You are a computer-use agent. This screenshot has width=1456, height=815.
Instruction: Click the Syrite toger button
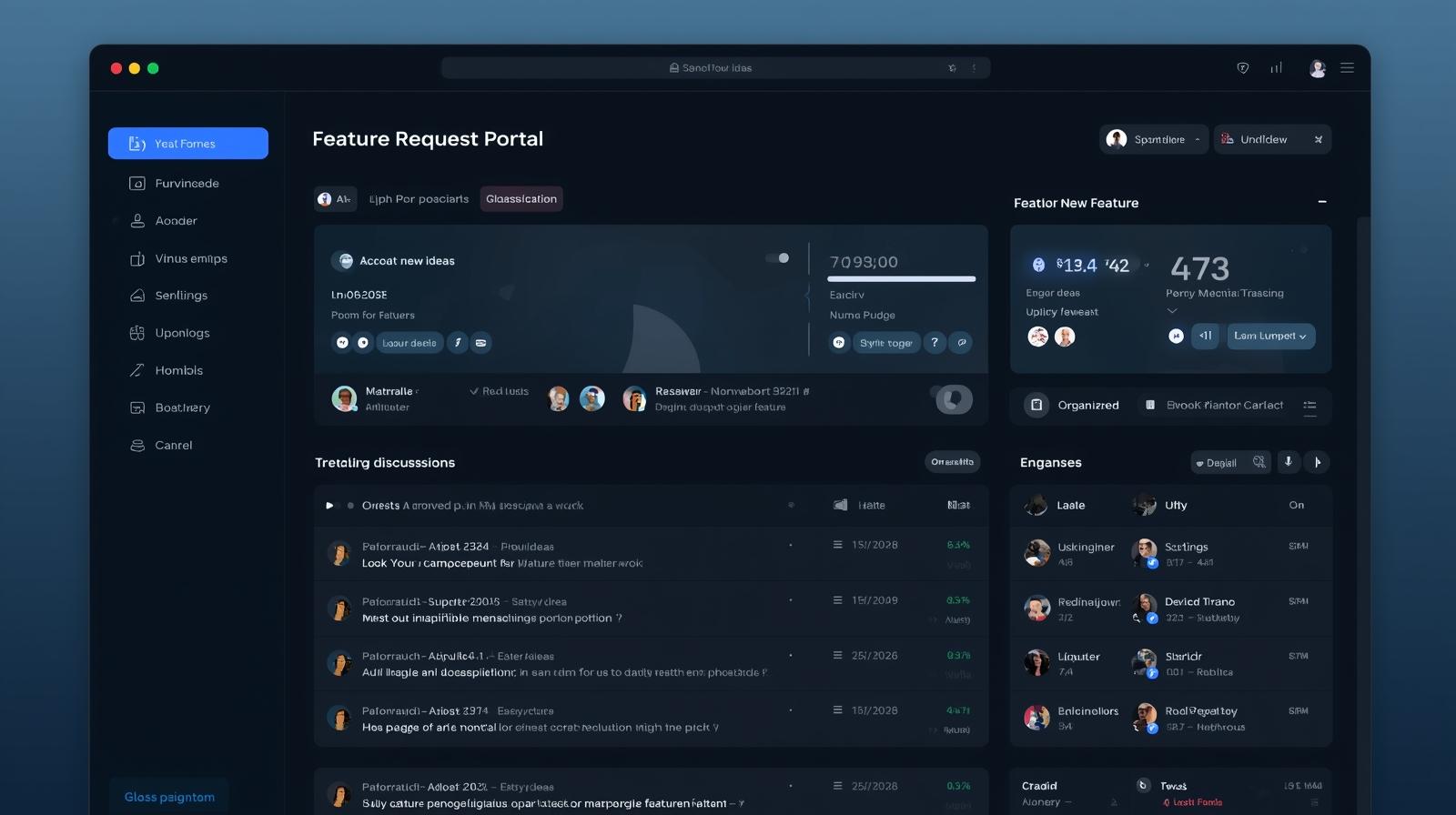(885, 343)
